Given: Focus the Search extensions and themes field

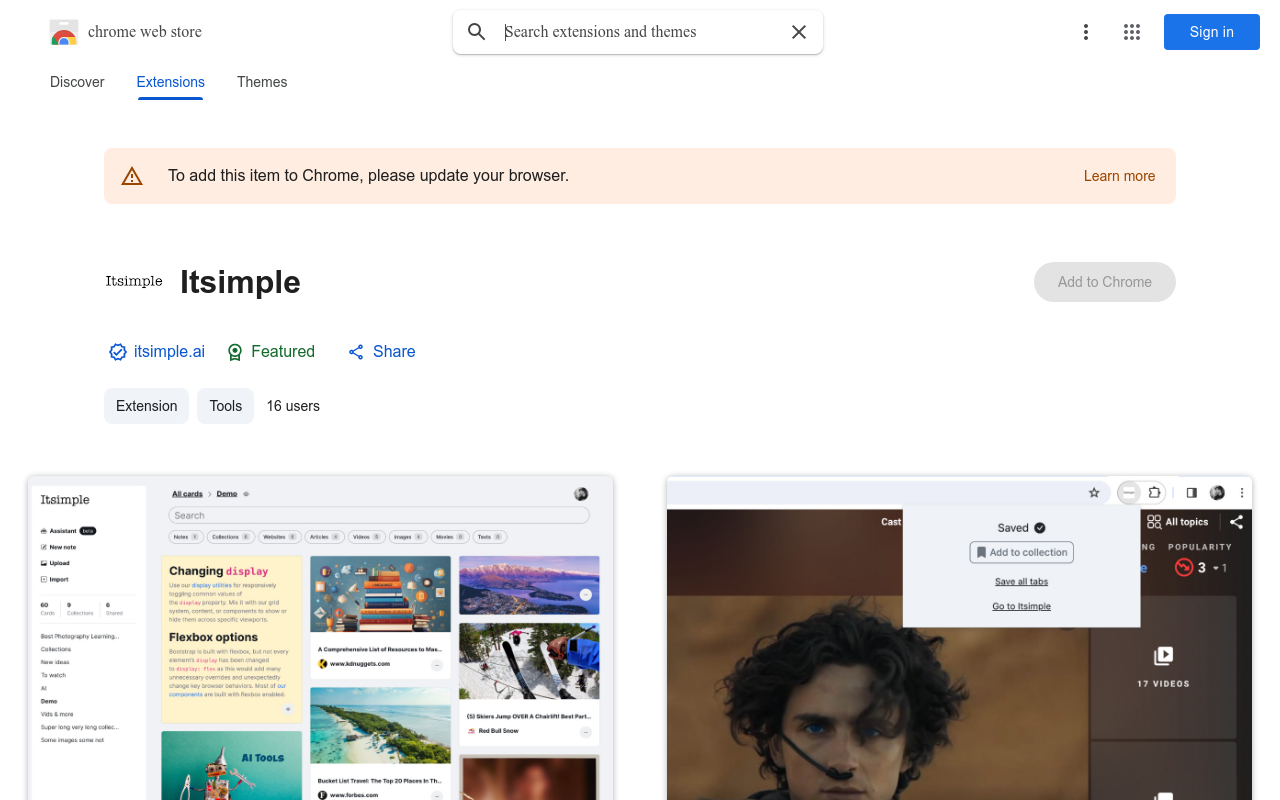Looking at the screenshot, I should click(640, 32).
